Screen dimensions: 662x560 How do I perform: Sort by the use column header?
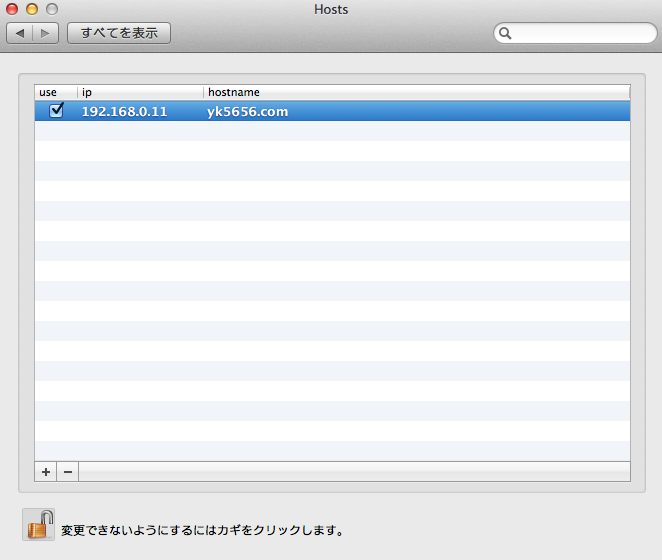[56, 92]
